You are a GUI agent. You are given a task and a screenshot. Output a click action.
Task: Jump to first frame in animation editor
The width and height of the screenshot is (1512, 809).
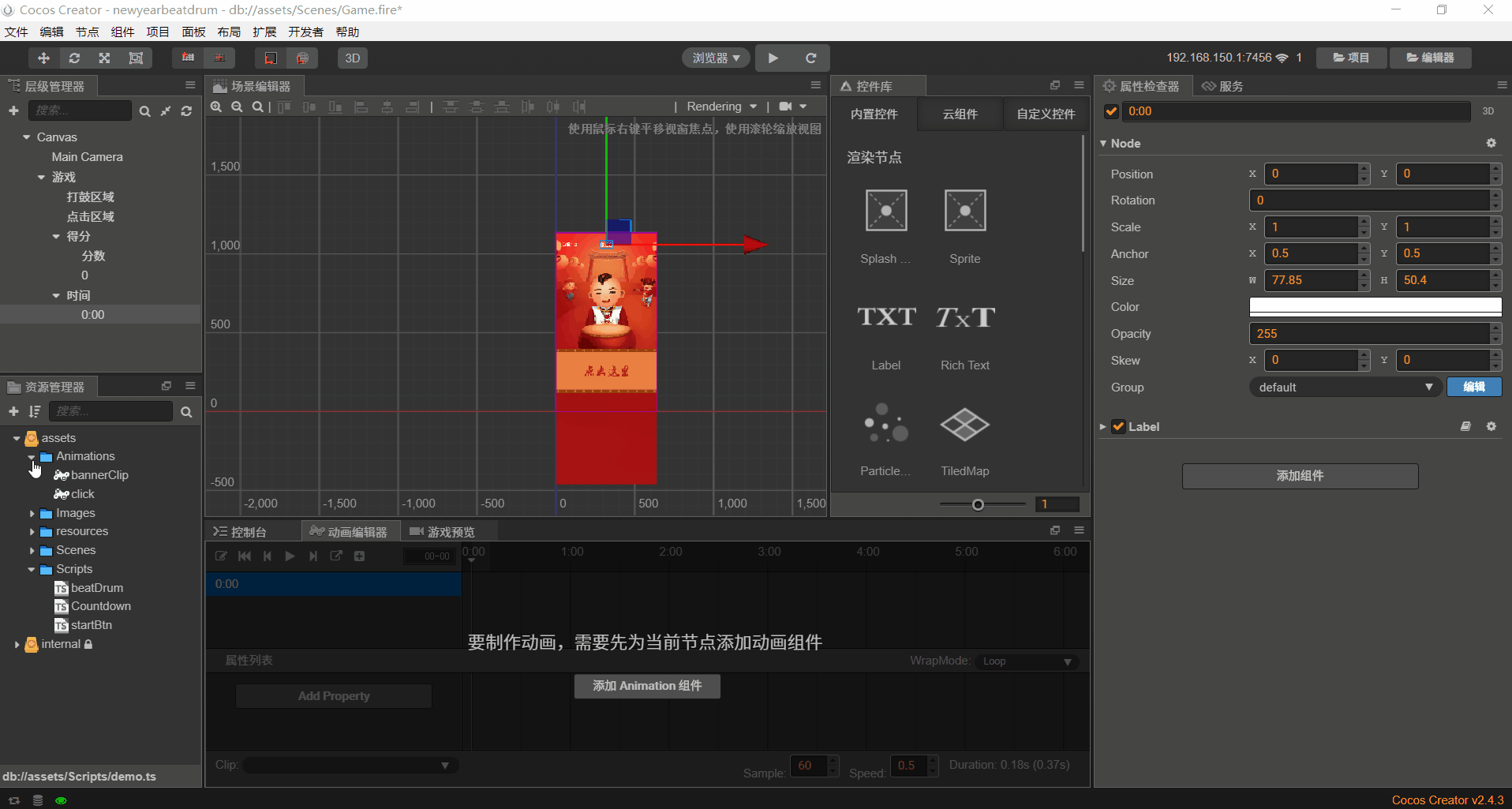[x=245, y=556]
